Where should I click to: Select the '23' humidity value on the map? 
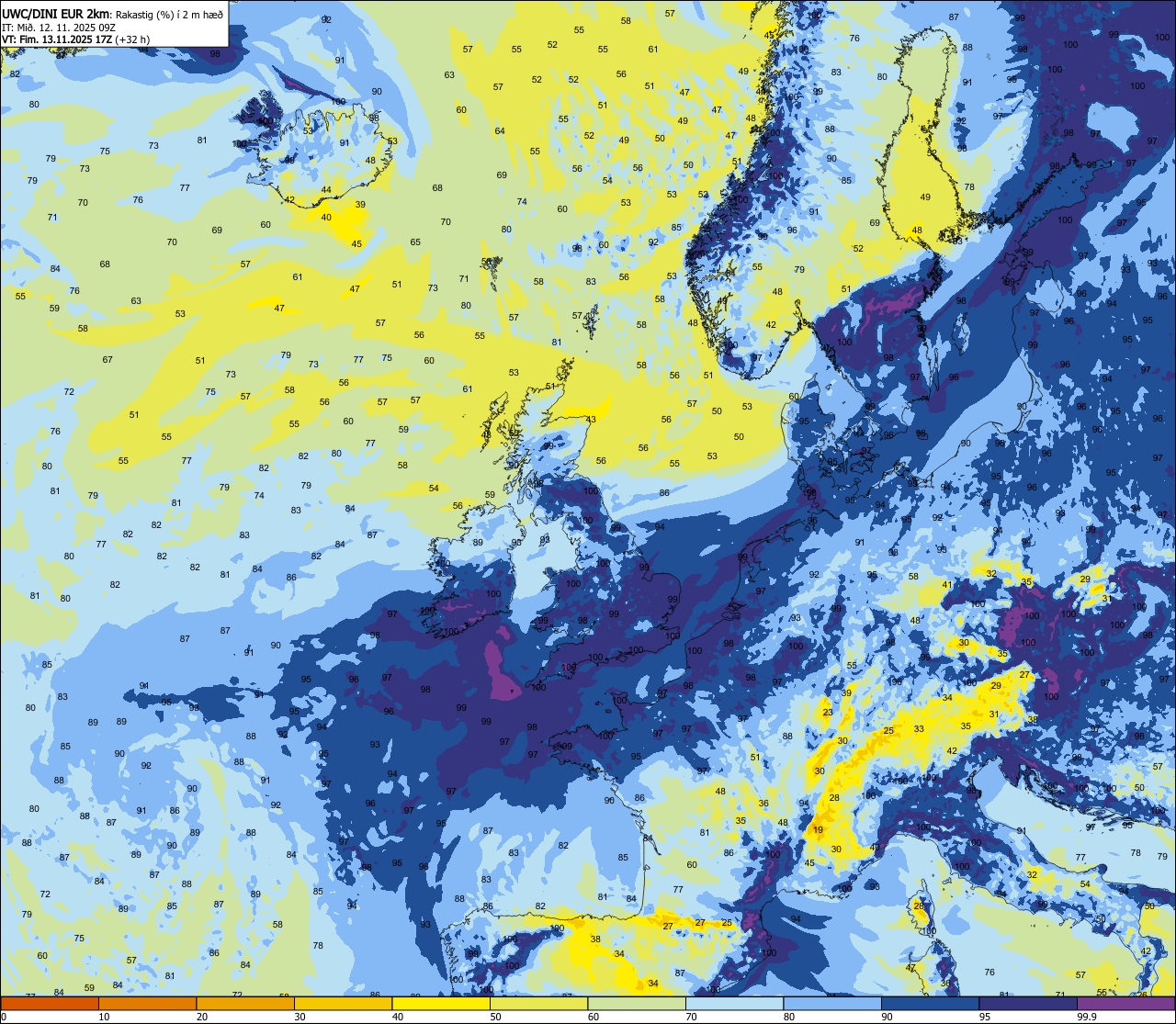(828, 712)
